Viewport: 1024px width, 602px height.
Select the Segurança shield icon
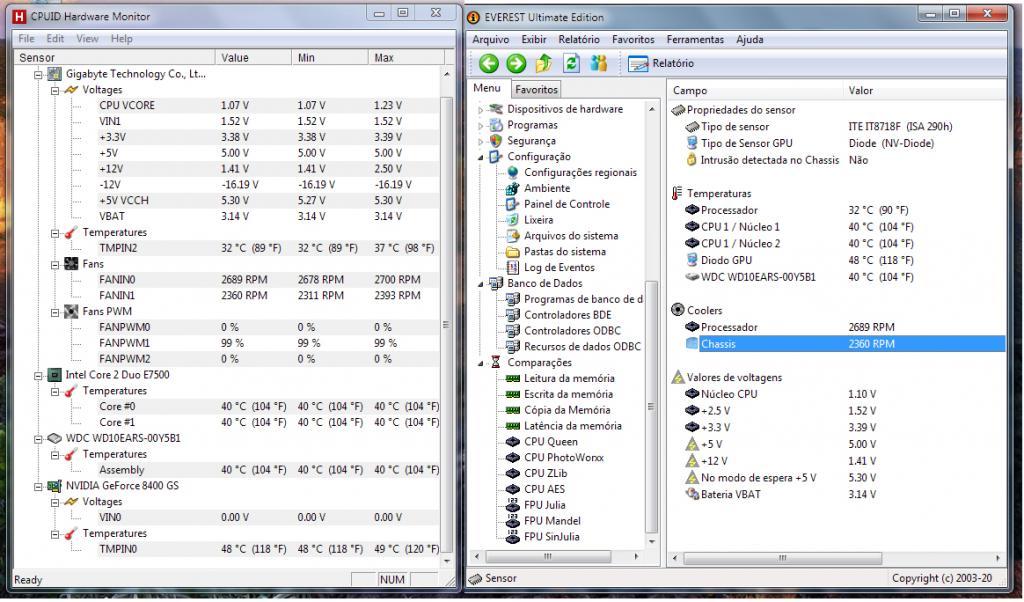click(x=496, y=140)
